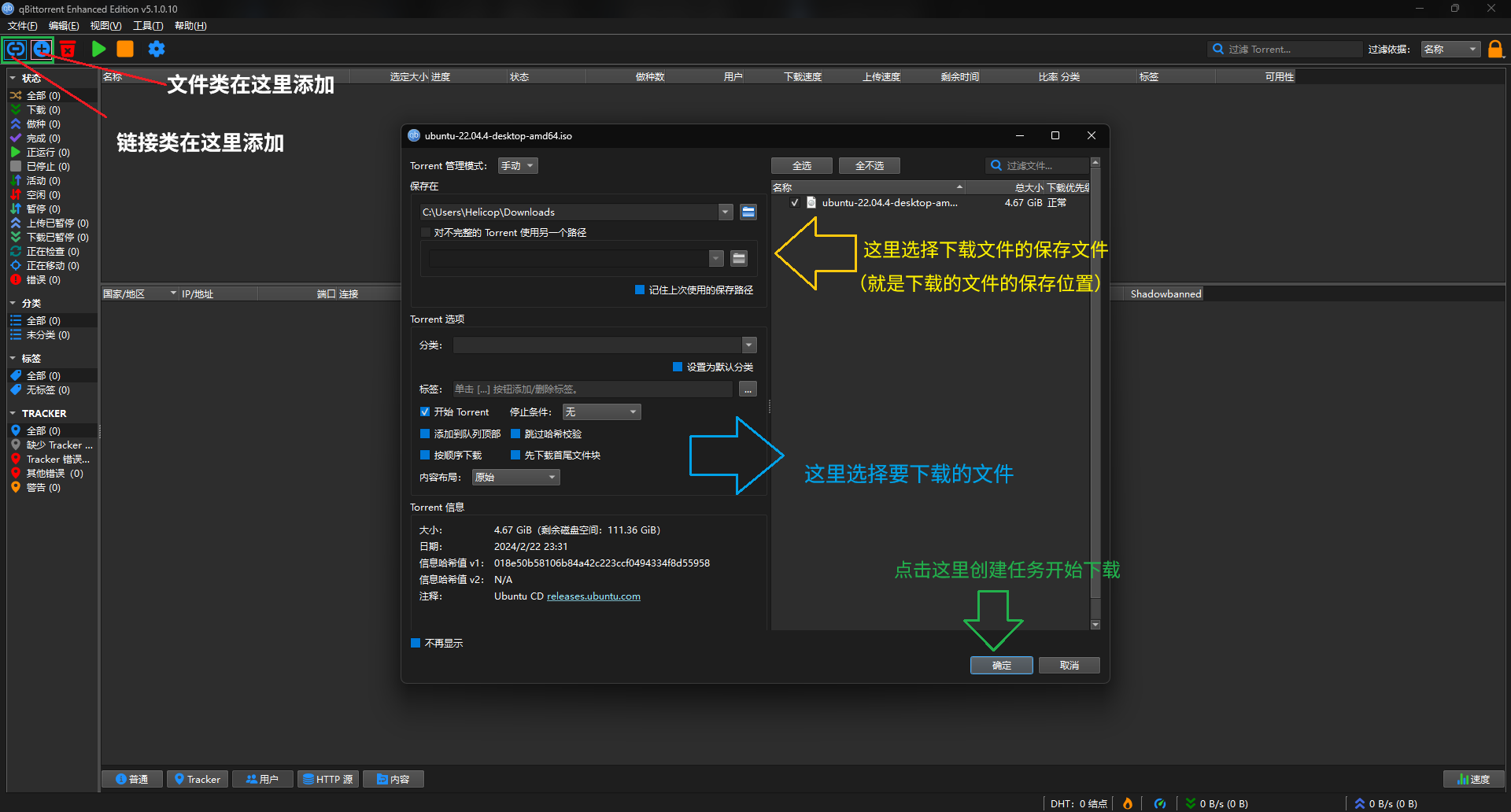The width and height of the screenshot is (1511, 812).
Task: Enable 先下载首尾文件块 checkbox
Action: coord(515,455)
